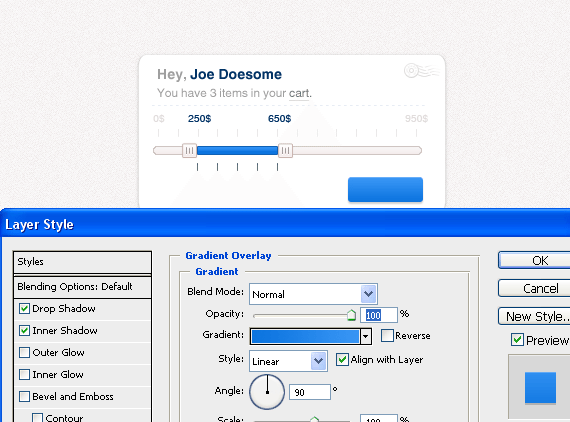This screenshot has width=570, height=422.
Task: Click the blue style preview thumbnail
Action: (540, 388)
